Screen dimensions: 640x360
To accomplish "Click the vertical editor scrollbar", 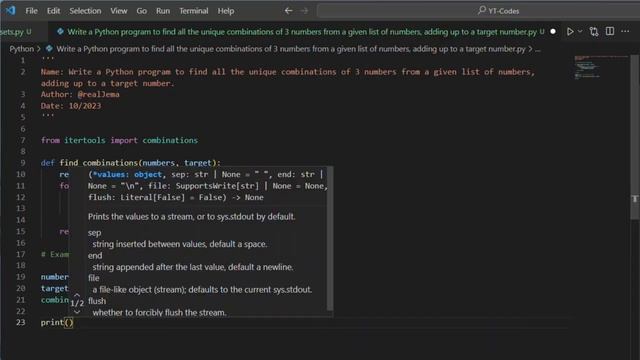I will (635, 137).
